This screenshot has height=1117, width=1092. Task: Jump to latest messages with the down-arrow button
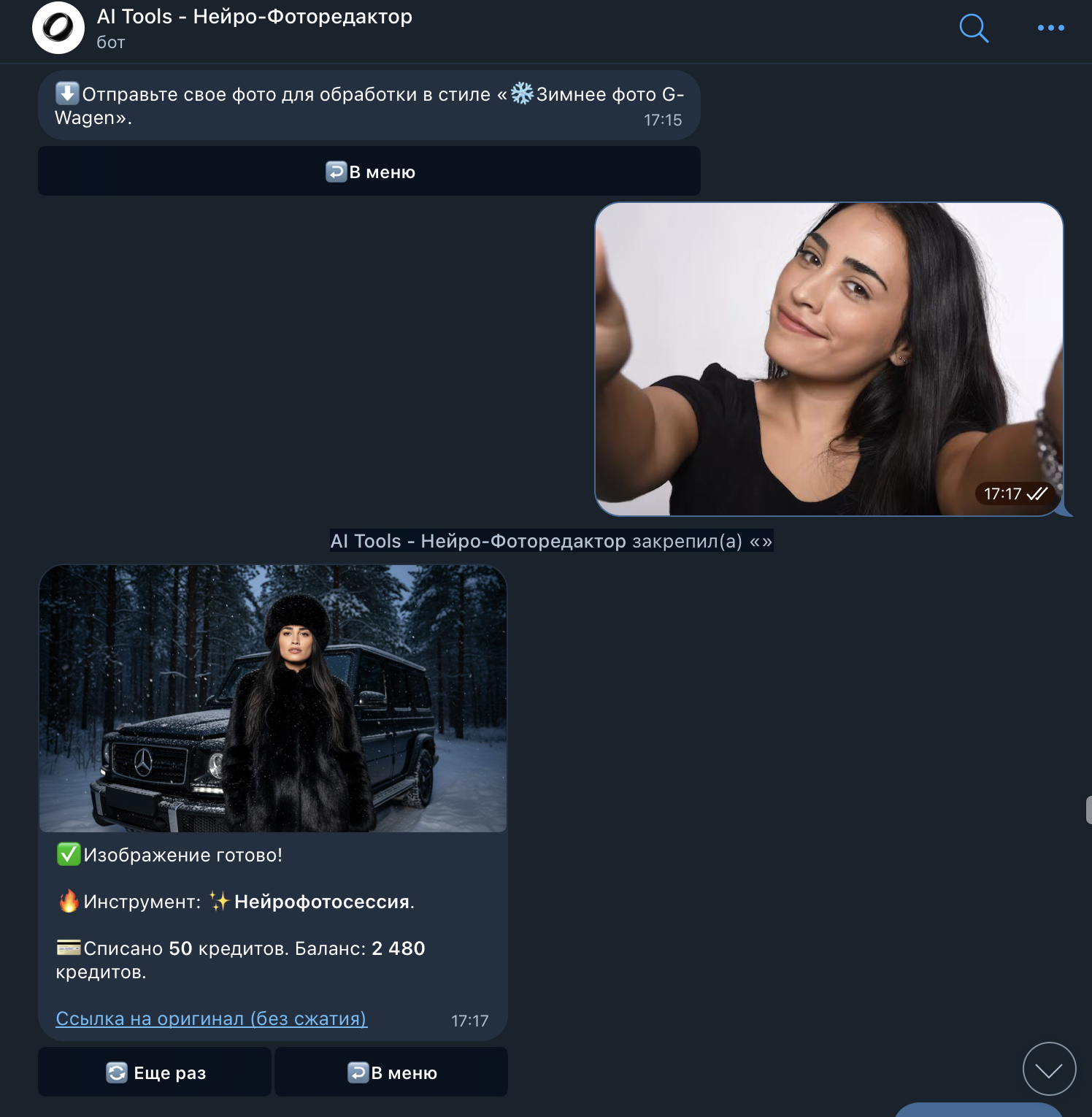1049,1069
